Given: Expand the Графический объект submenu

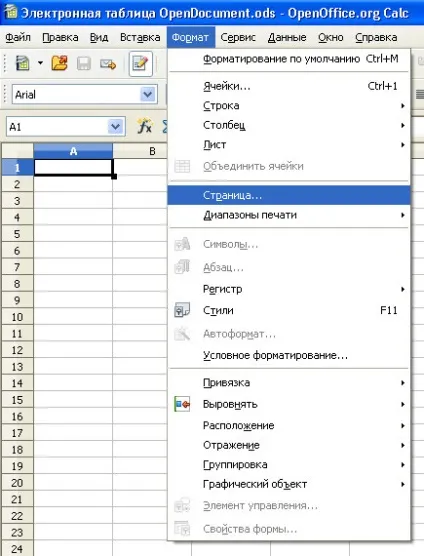Looking at the screenshot, I should coord(289,484).
